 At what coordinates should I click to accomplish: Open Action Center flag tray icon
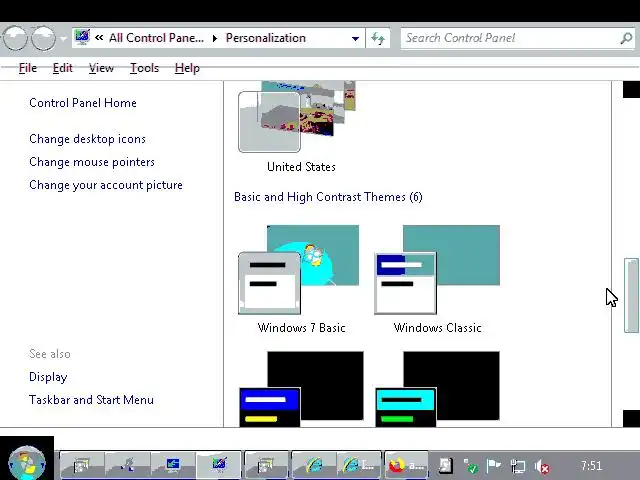494,465
